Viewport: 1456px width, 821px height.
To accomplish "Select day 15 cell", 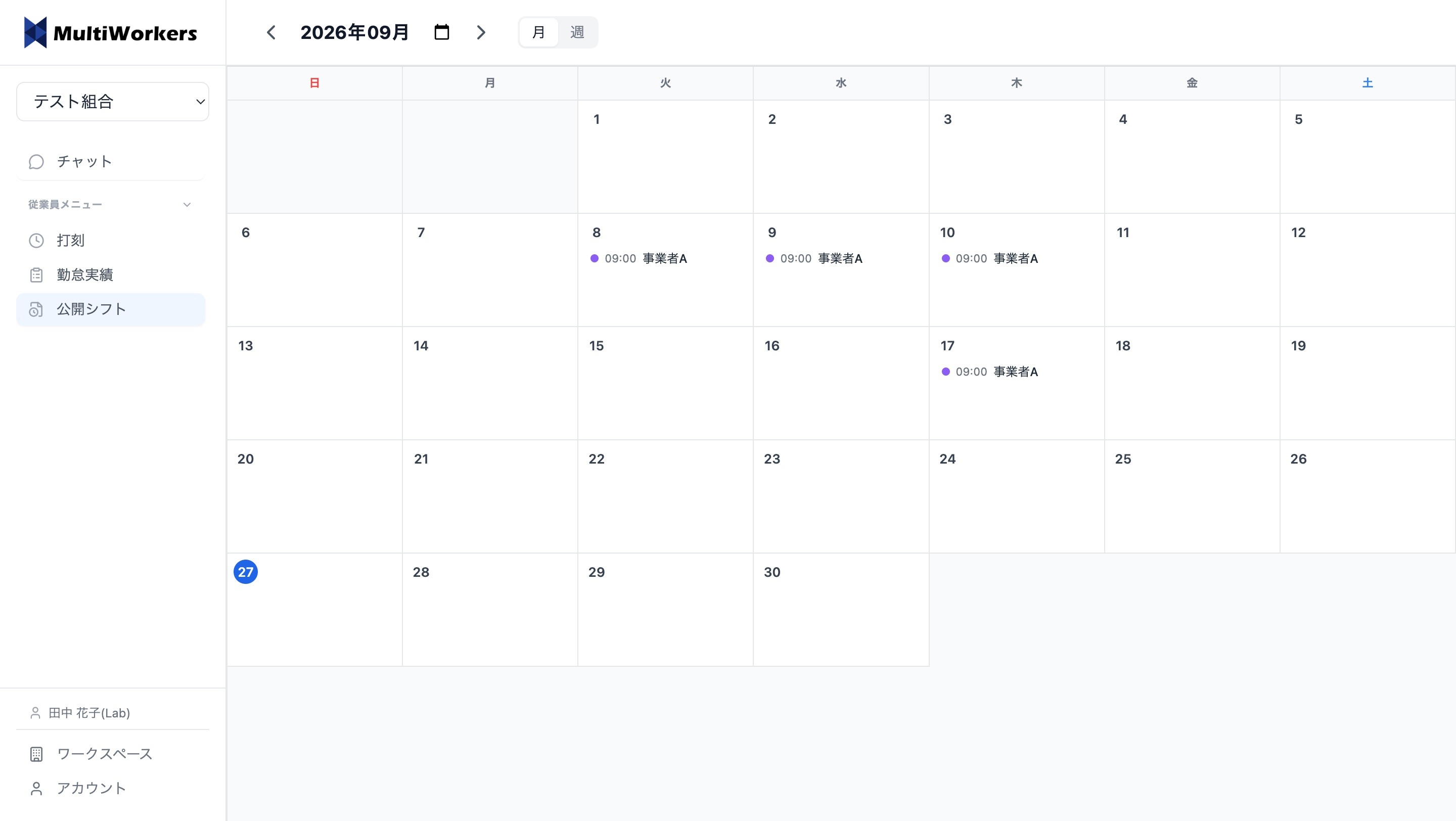I will (665, 383).
